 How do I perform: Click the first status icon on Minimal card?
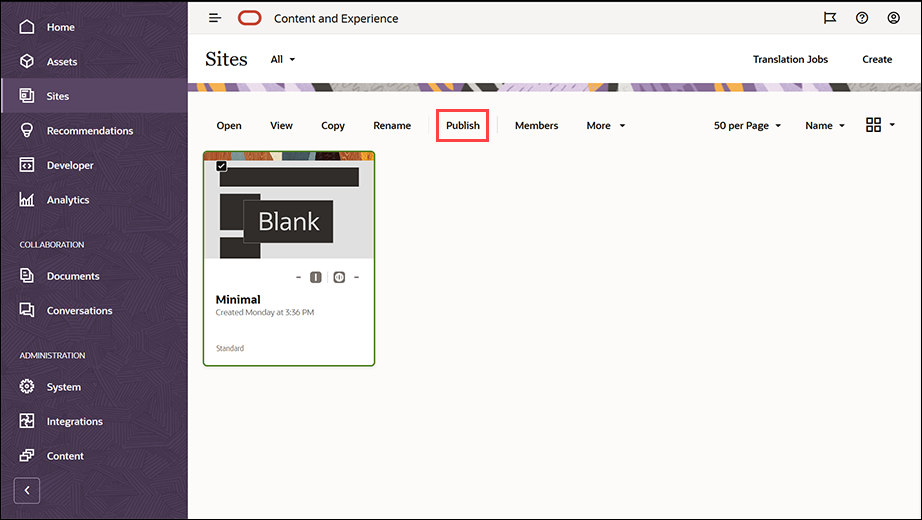pos(316,277)
